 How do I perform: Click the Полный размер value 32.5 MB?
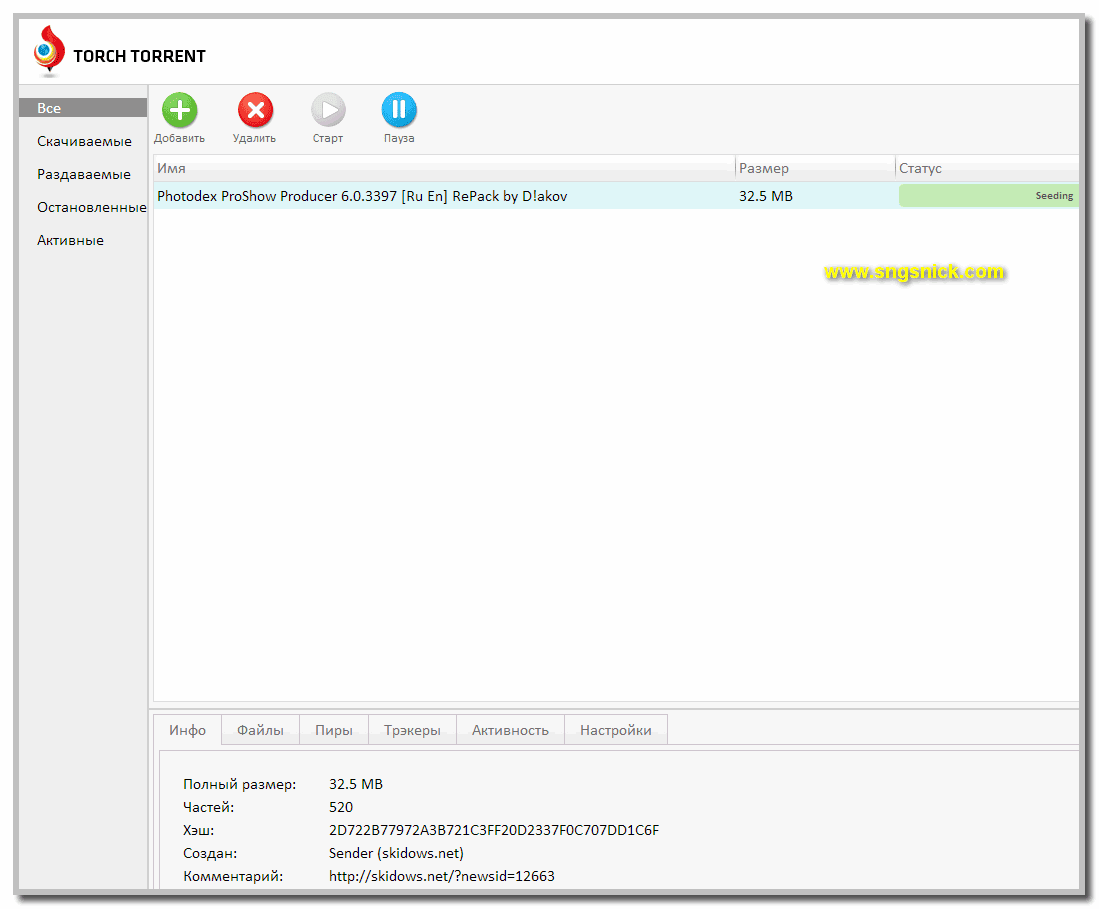[356, 784]
